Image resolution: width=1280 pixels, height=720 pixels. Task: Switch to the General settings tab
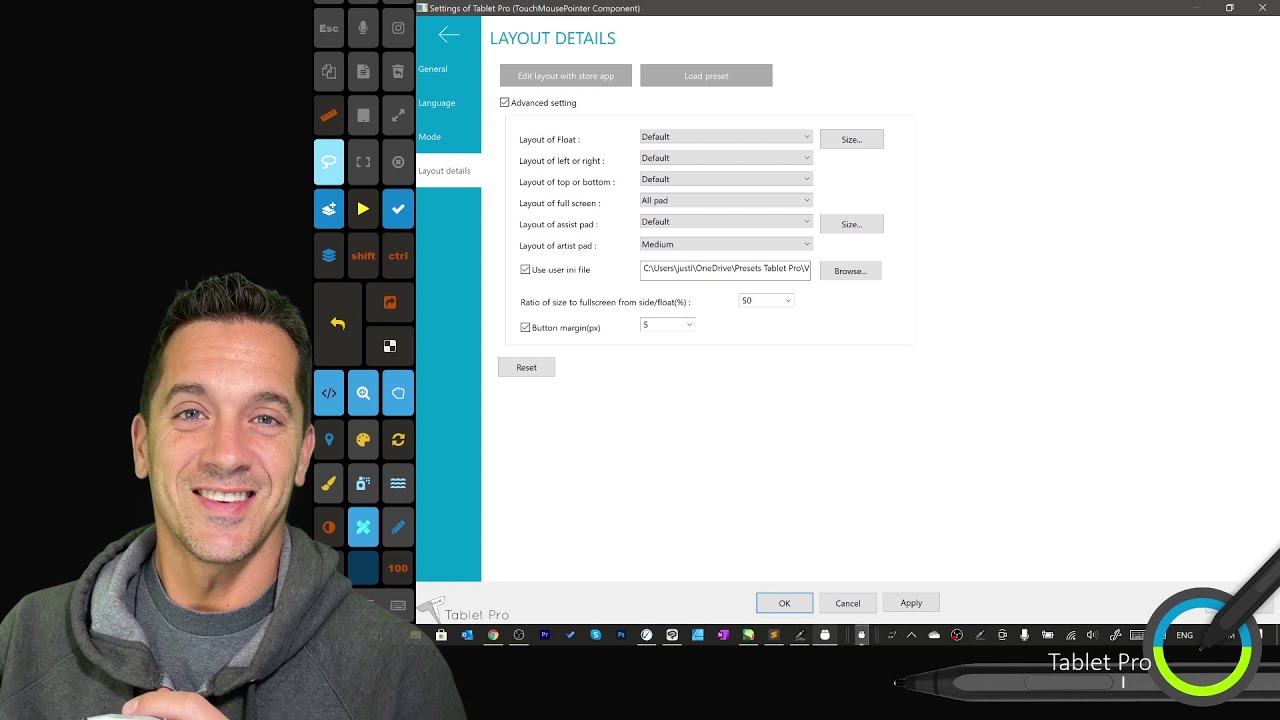[x=448, y=69]
